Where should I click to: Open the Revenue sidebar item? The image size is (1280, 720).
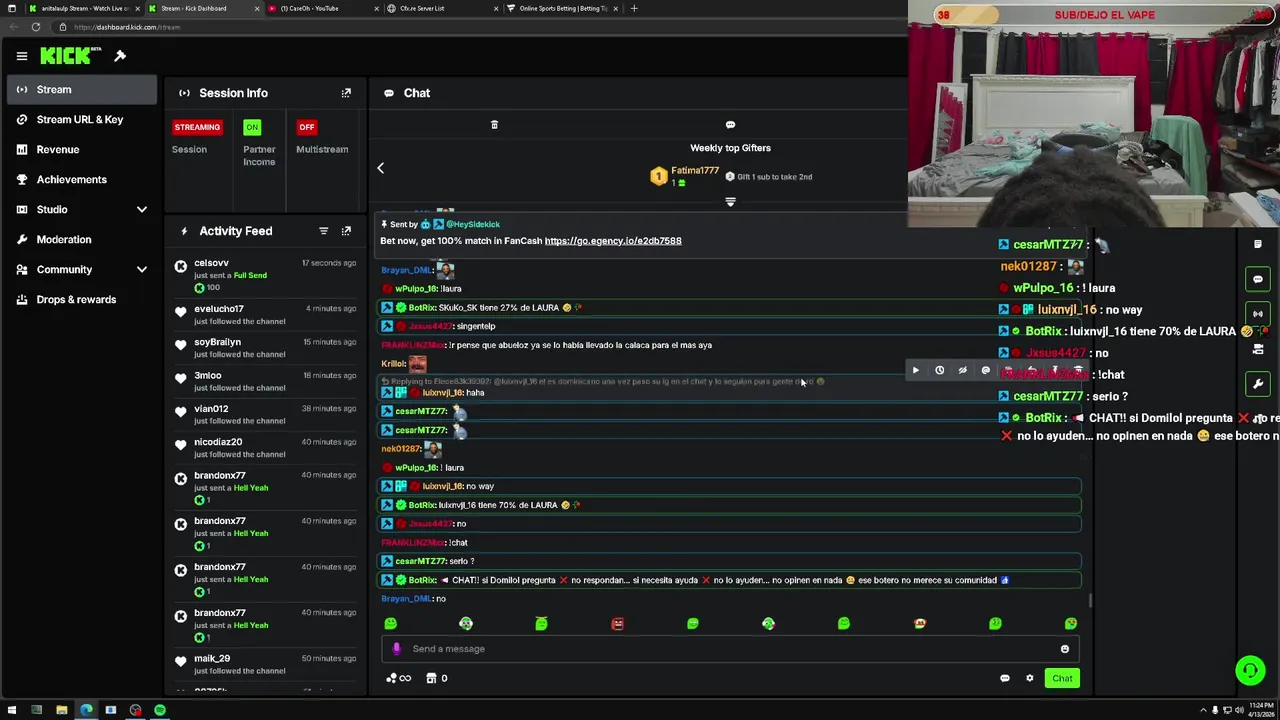82,150
